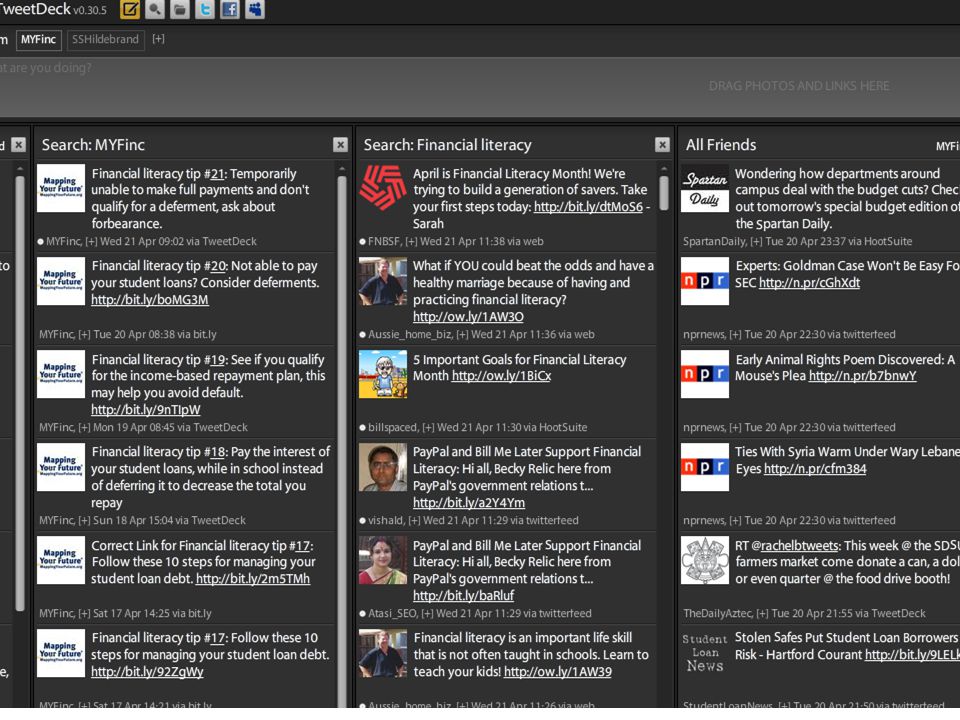Click the #18 link in tip 18
The image size is (960, 720).
point(215,452)
